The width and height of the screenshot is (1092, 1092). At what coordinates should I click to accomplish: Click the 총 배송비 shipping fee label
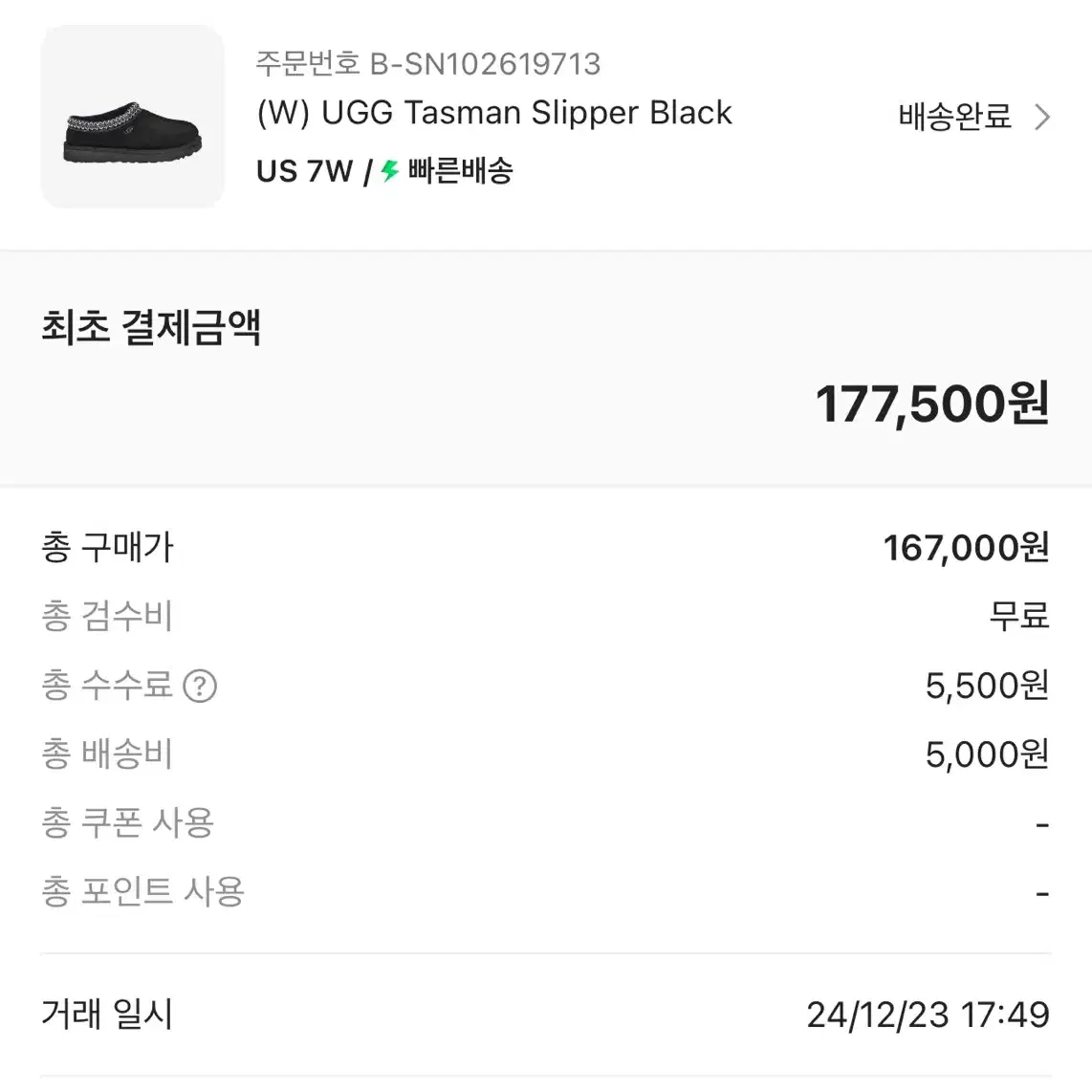(106, 754)
